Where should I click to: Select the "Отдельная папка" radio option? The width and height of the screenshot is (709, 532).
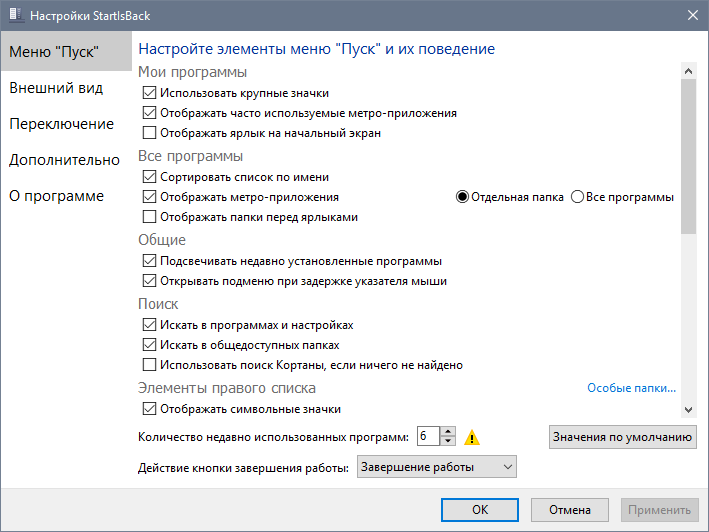pyautogui.click(x=462, y=197)
